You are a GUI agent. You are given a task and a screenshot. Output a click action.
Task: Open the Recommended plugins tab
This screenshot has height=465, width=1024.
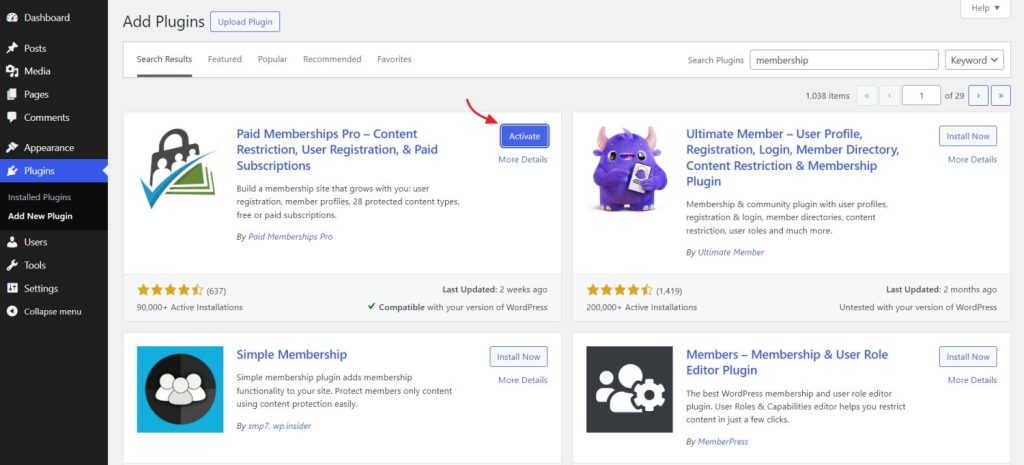click(x=332, y=59)
